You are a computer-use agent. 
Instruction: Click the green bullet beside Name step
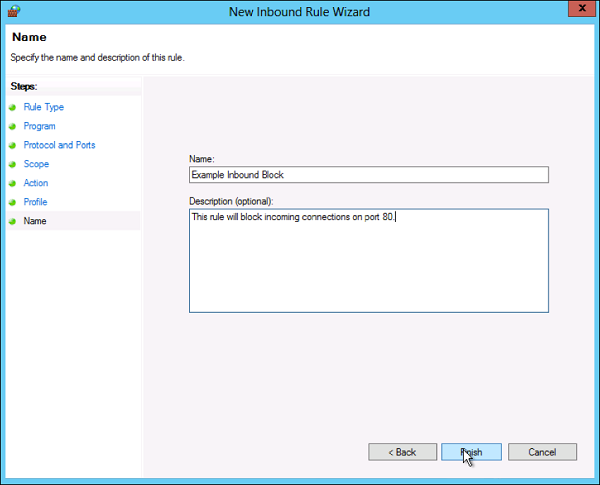coord(13,221)
